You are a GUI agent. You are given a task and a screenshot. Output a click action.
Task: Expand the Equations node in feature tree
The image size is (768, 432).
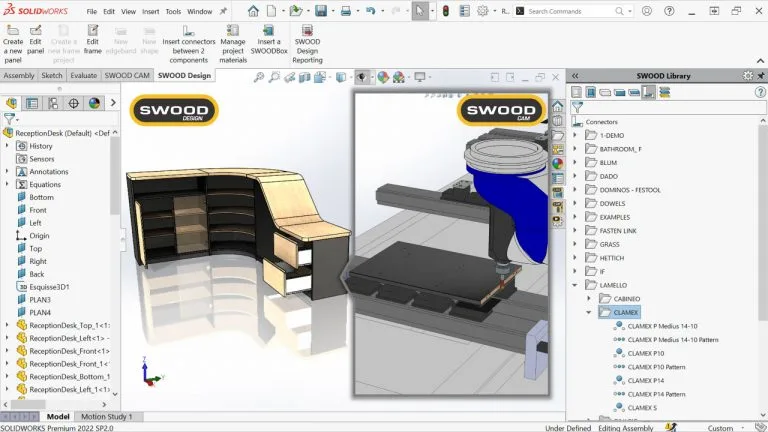pos(7,184)
